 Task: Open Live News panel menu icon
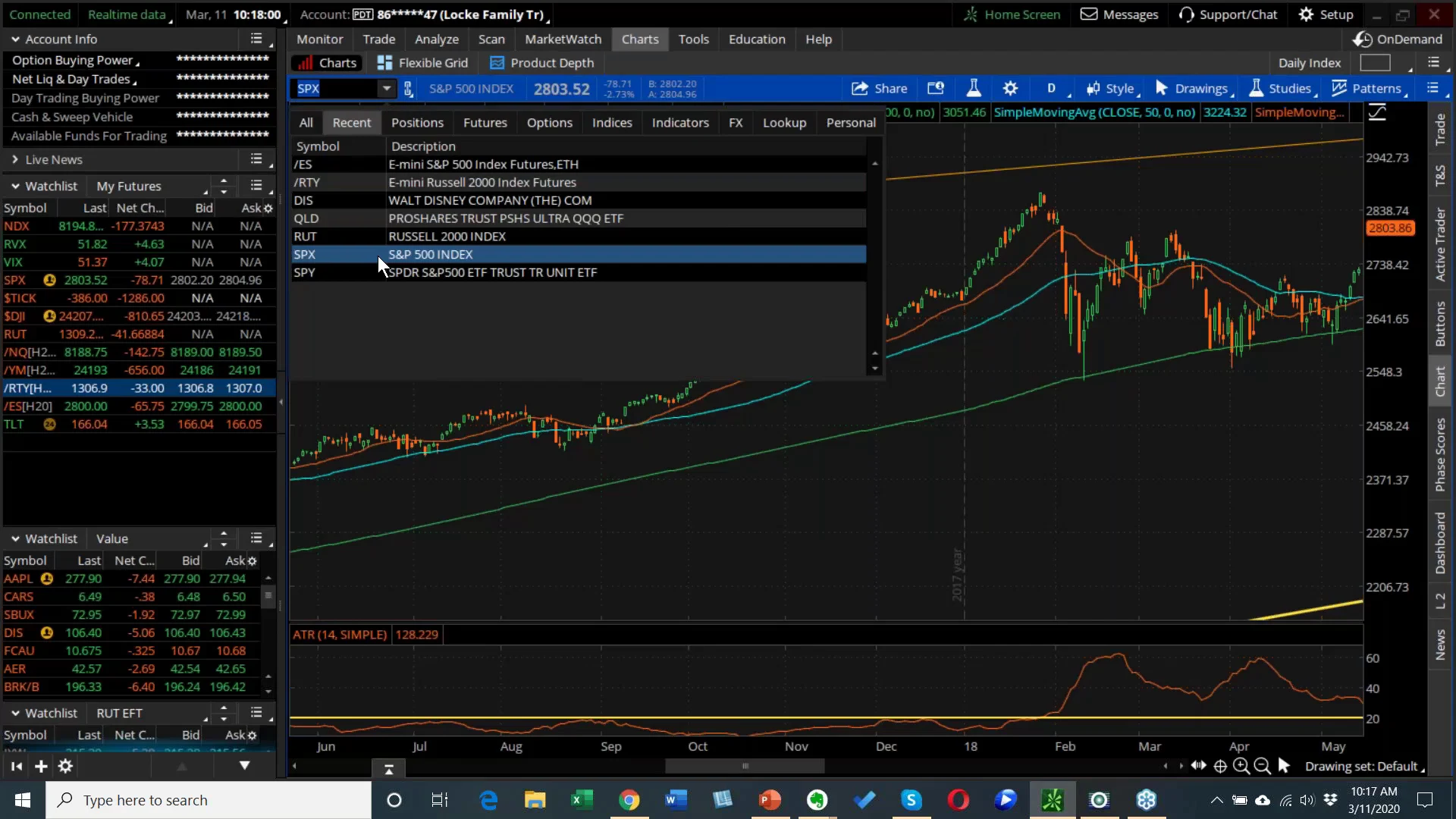(256, 159)
